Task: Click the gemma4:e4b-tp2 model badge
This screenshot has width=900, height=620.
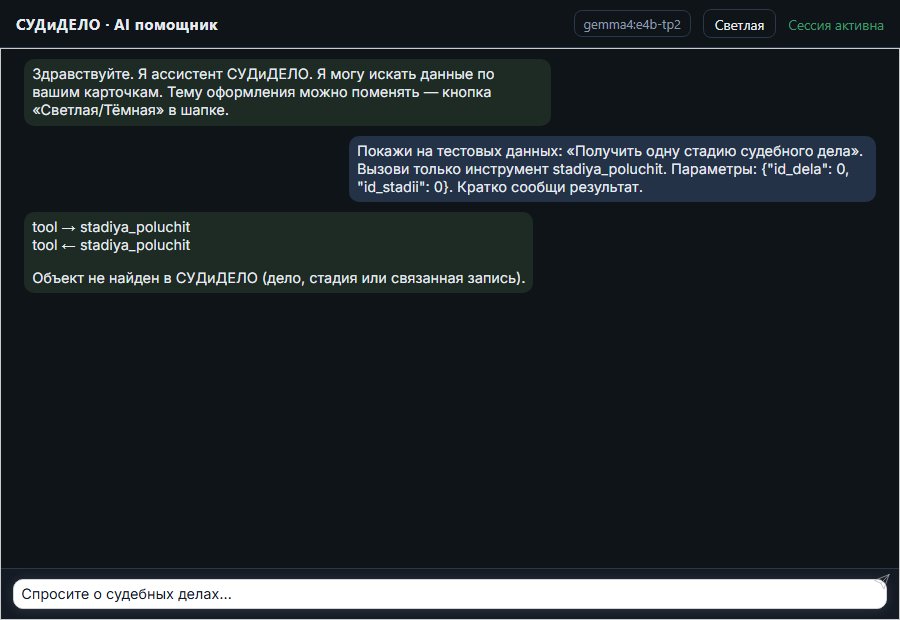Action: [632, 25]
